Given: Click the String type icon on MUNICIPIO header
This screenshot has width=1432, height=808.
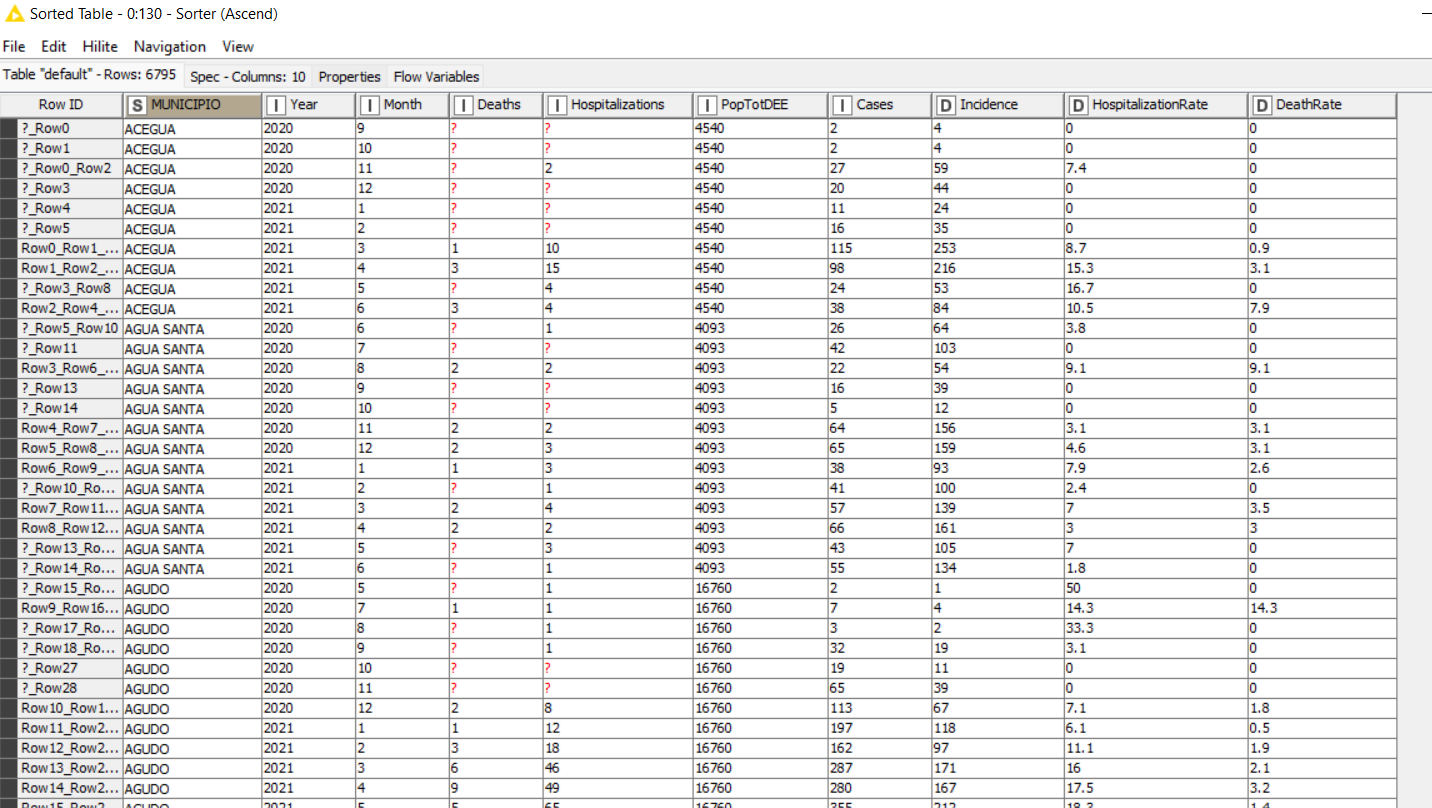Looking at the screenshot, I should [x=137, y=105].
